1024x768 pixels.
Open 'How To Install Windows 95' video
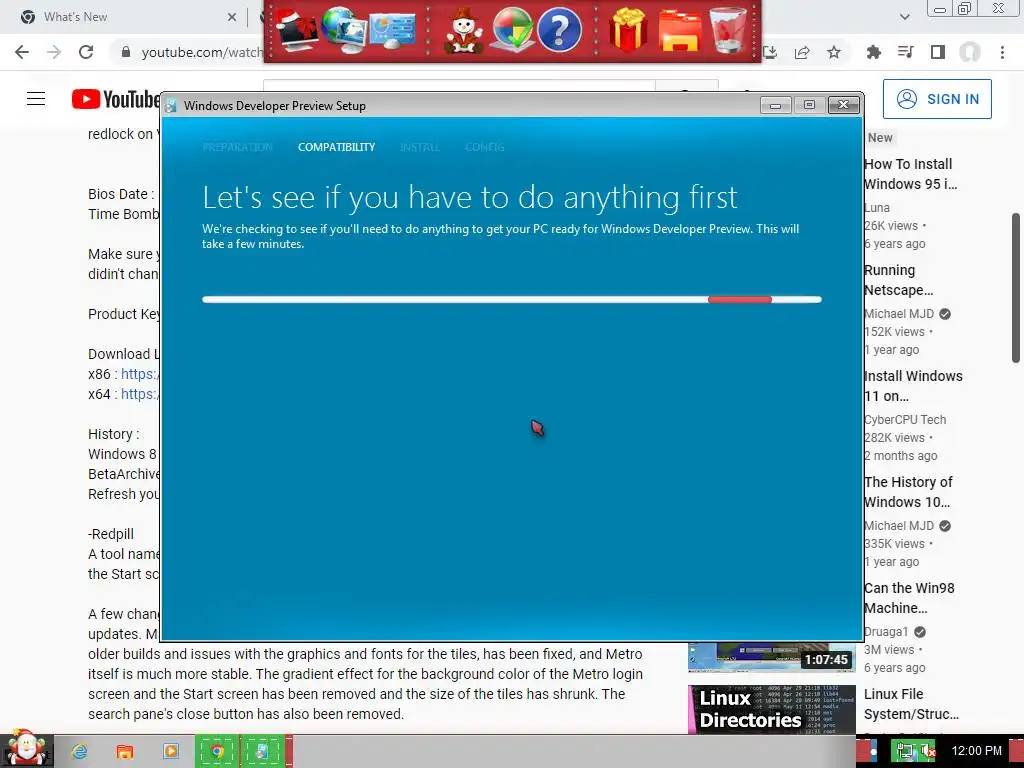911,174
